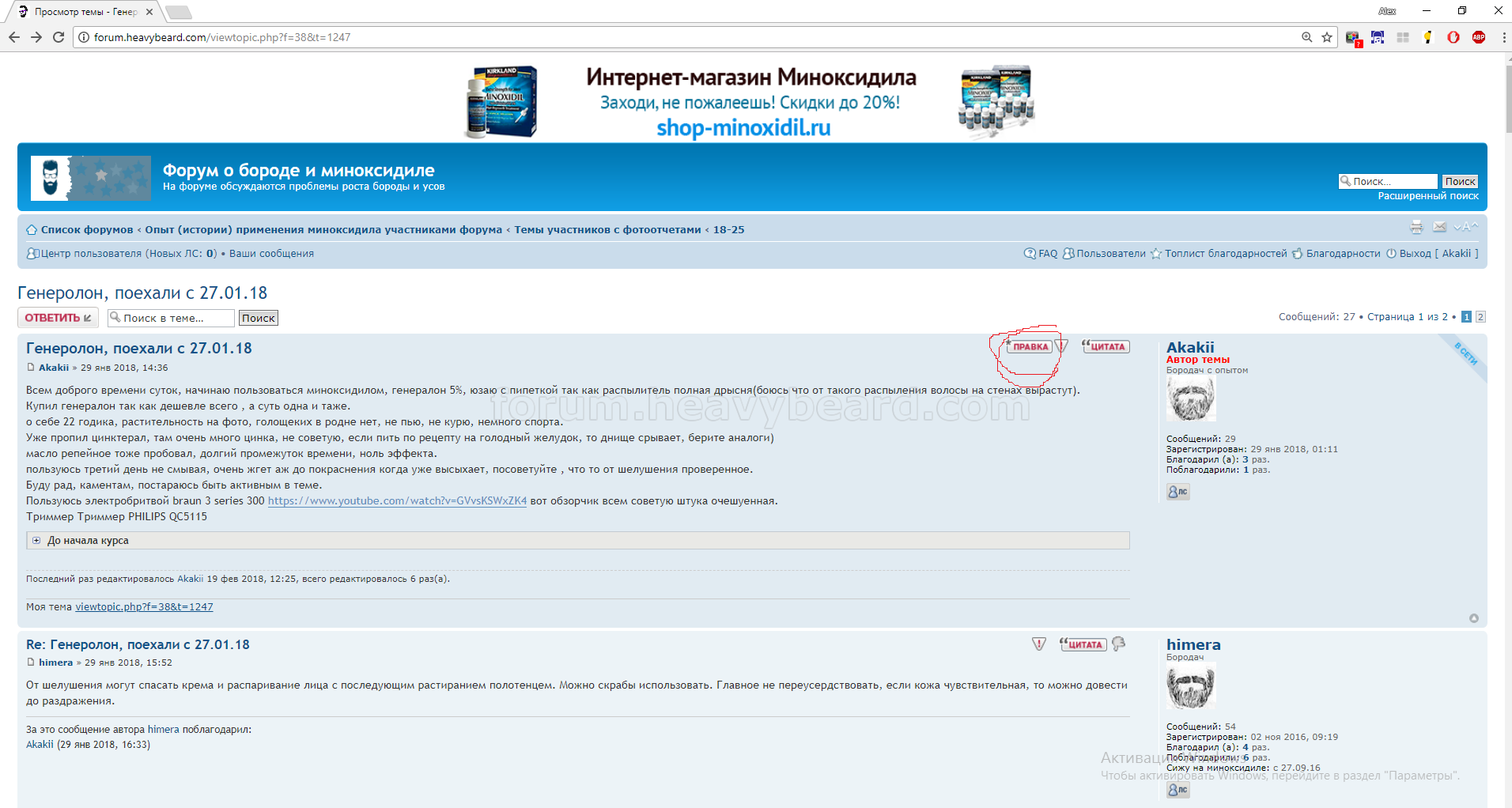Jump to top using the first post's round arrow icon
This screenshot has height=808, width=1512.
tap(1474, 618)
